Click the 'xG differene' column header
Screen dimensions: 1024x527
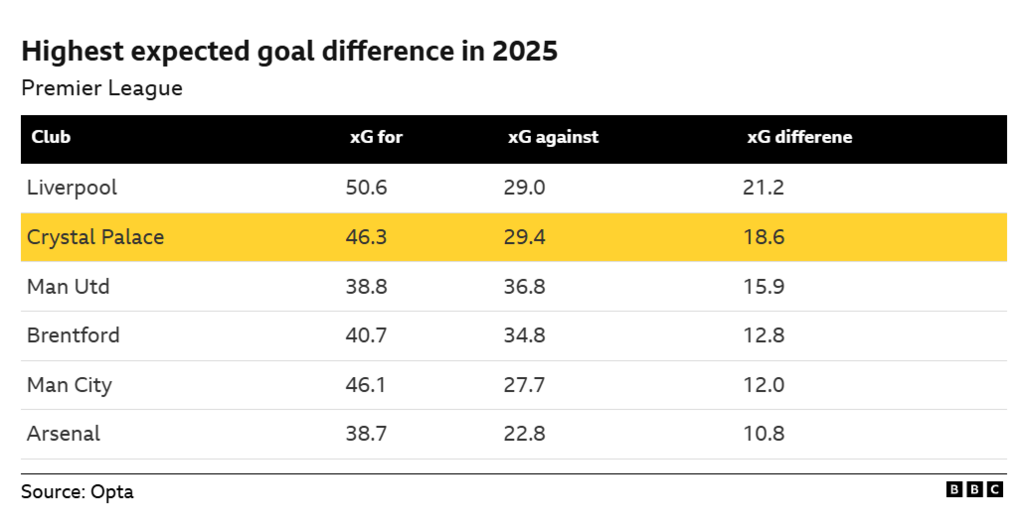click(x=799, y=137)
